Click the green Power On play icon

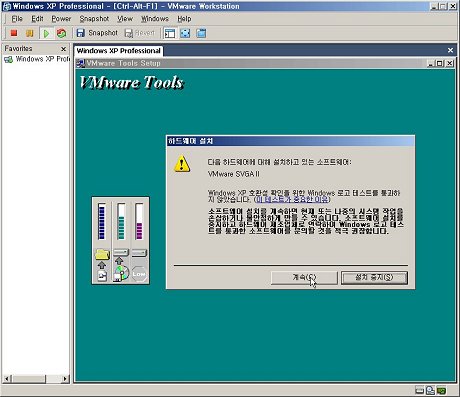(x=46, y=33)
